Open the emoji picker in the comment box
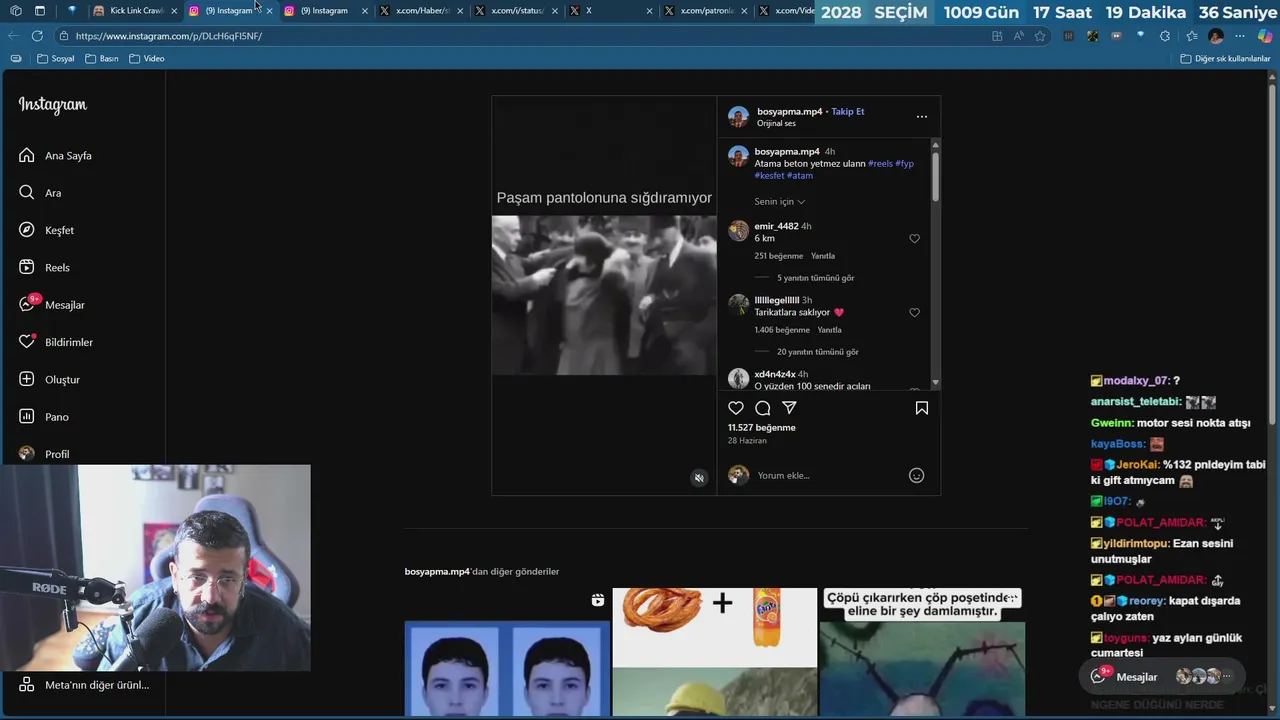 pos(916,476)
